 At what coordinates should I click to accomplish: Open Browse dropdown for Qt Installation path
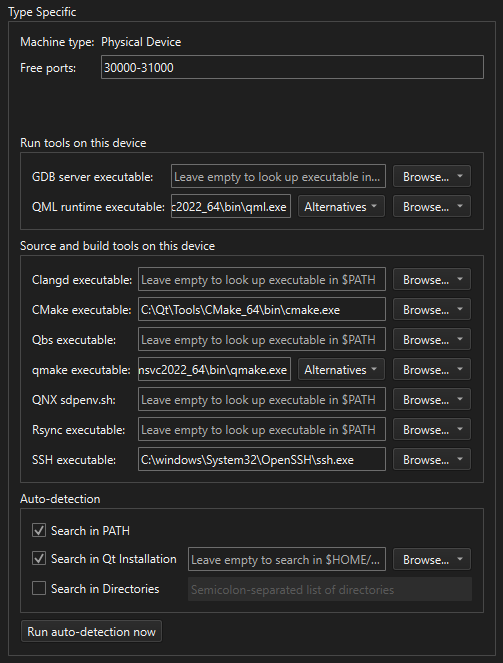[x=432, y=559]
